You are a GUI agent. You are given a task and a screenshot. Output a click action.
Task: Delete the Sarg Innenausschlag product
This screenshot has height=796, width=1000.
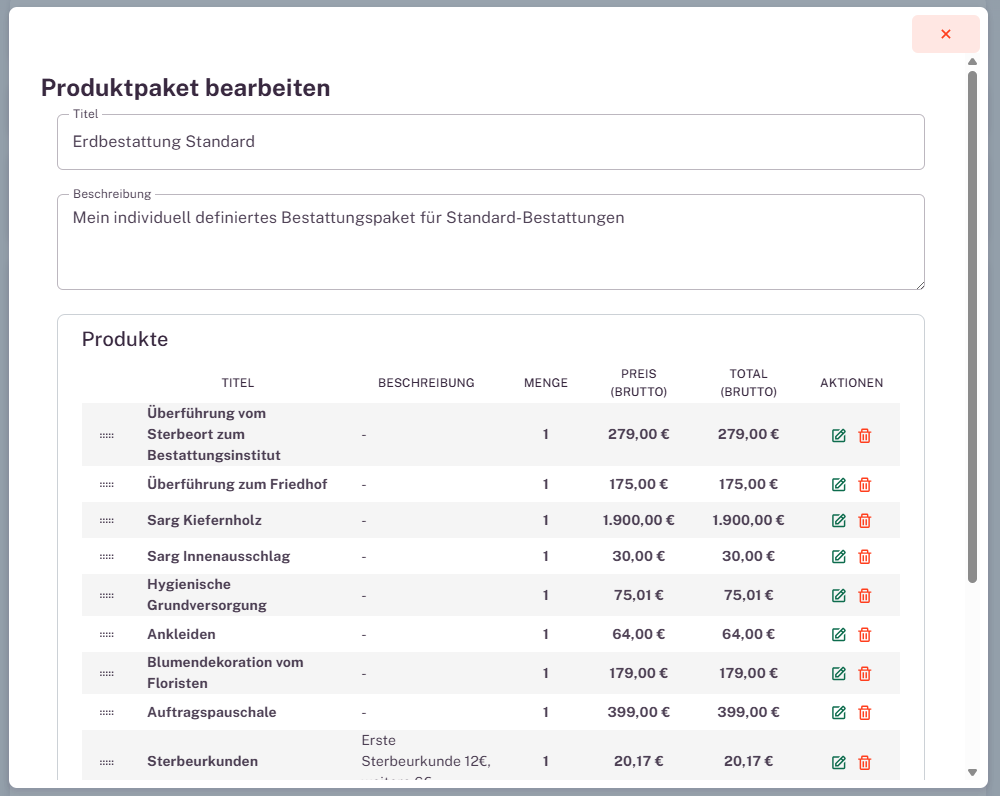tap(864, 556)
